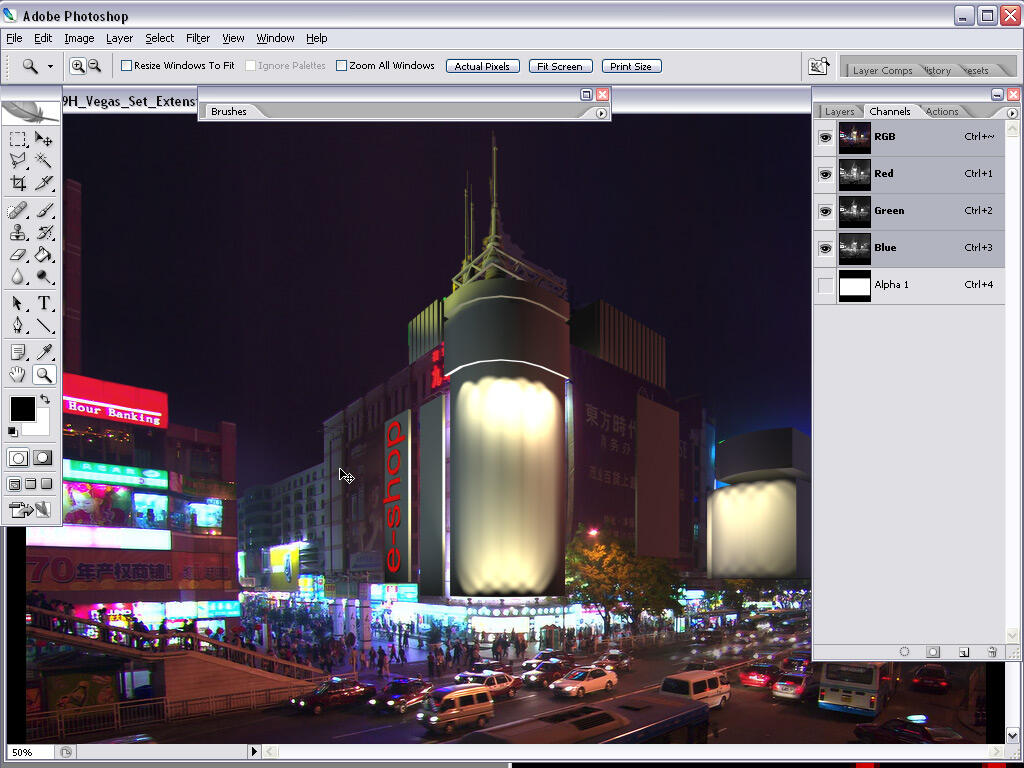Save selection as channel icon
The image size is (1024, 768).
click(933, 651)
